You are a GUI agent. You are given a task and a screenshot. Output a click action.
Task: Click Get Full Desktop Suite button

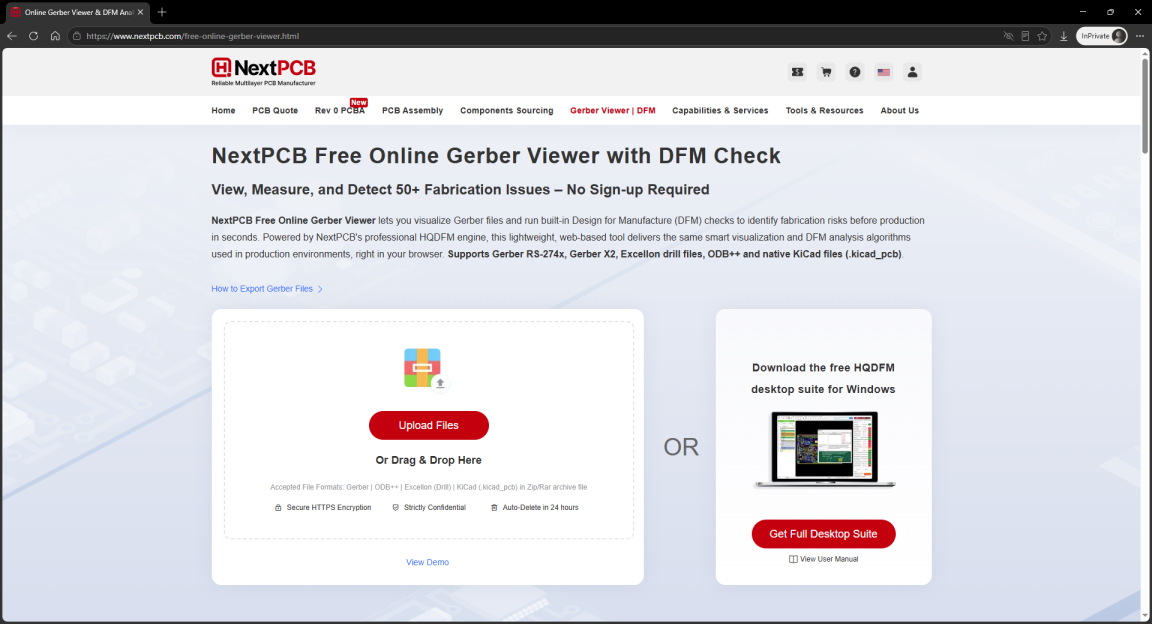823,534
